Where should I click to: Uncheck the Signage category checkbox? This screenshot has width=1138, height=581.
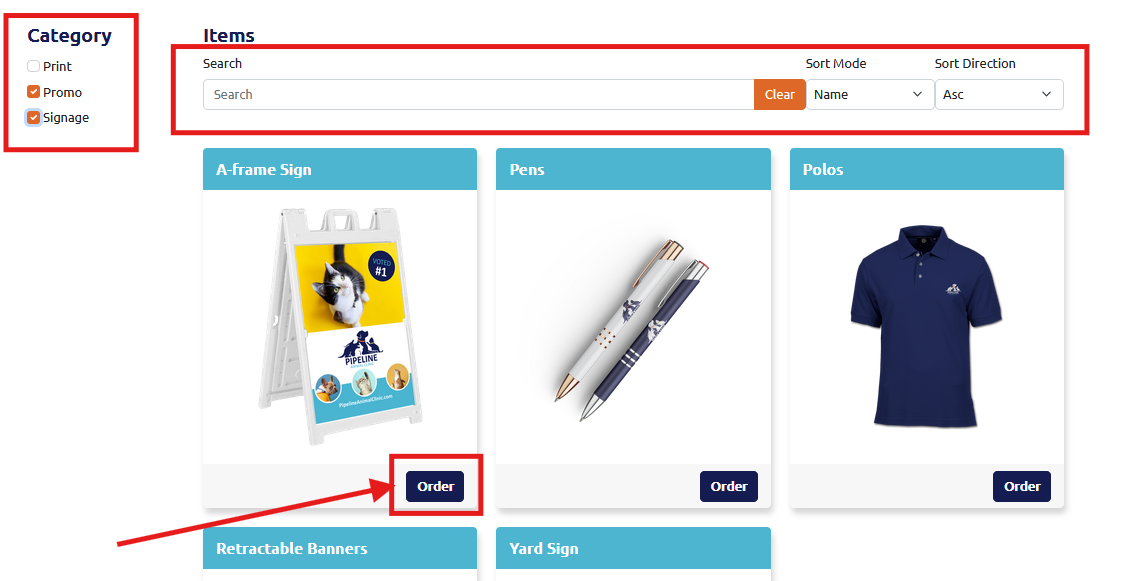click(34, 117)
